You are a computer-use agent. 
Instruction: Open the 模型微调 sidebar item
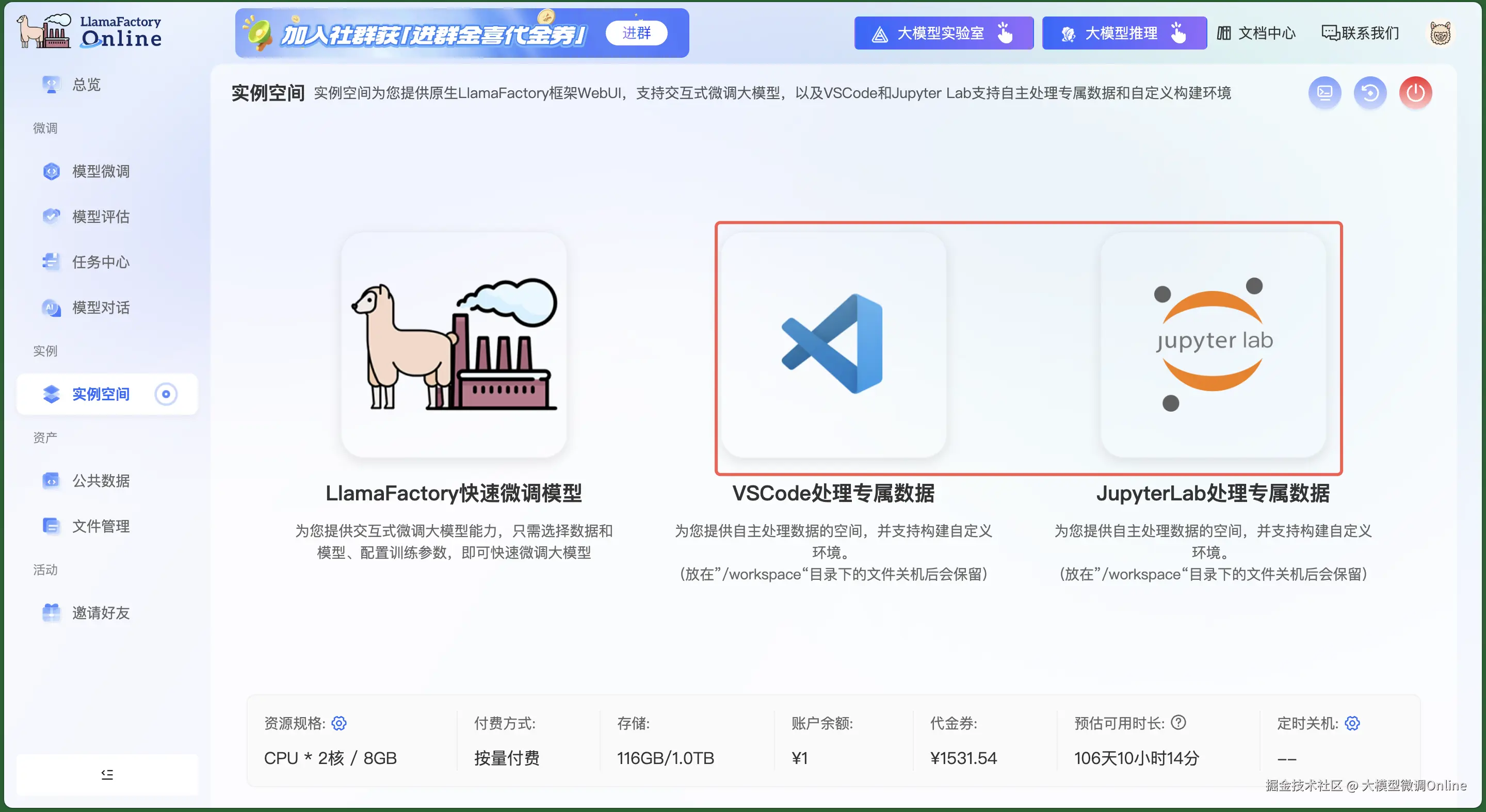click(x=101, y=171)
